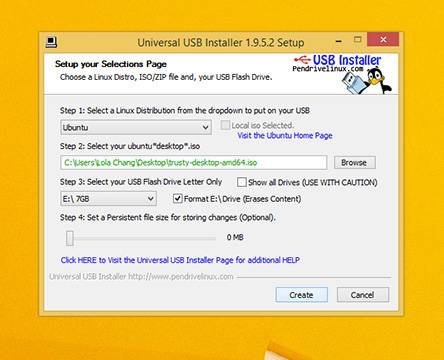Open the Universal USB Installer help page link
The height and width of the screenshot is (360, 444).
click(180, 260)
